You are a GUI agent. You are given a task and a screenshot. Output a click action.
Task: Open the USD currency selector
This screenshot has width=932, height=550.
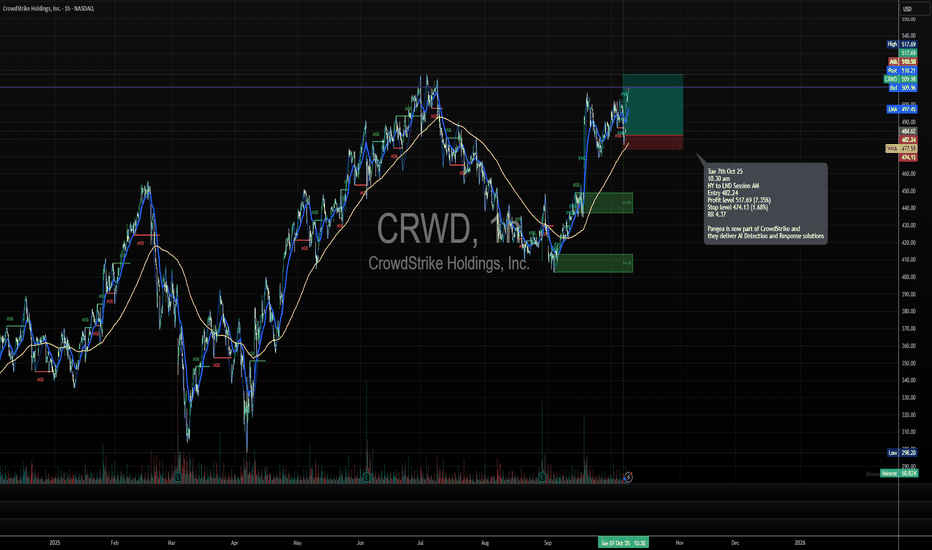[906, 9]
